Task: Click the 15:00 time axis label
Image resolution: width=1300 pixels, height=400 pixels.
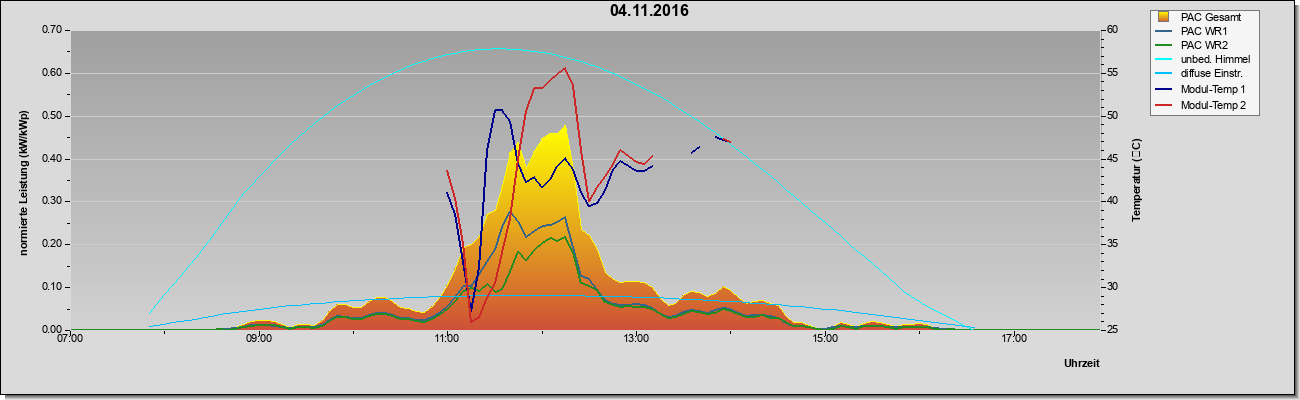Action: coord(825,339)
